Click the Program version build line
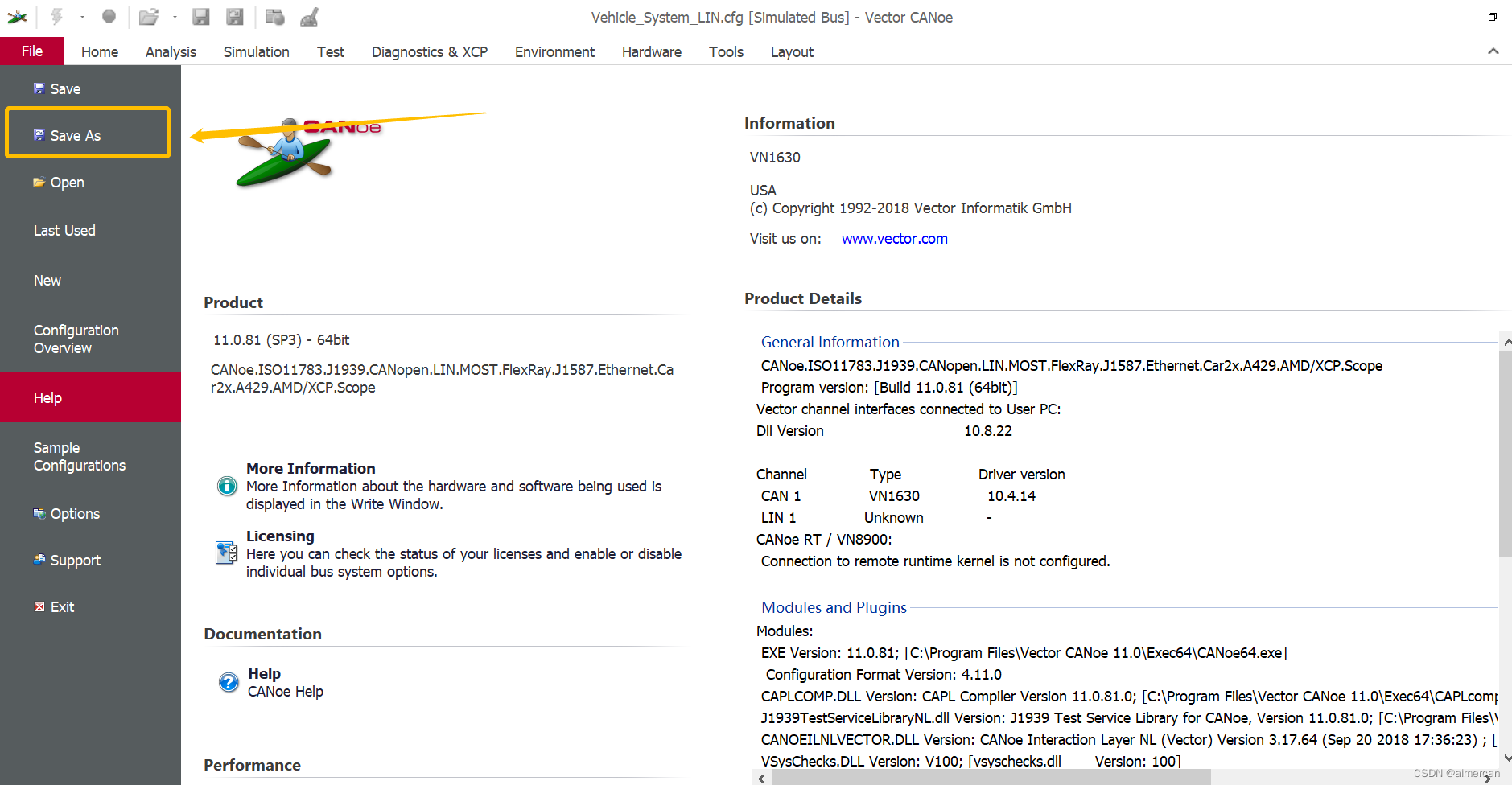The width and height of the screenshot is (1512, 785). [x=889, y=388]
